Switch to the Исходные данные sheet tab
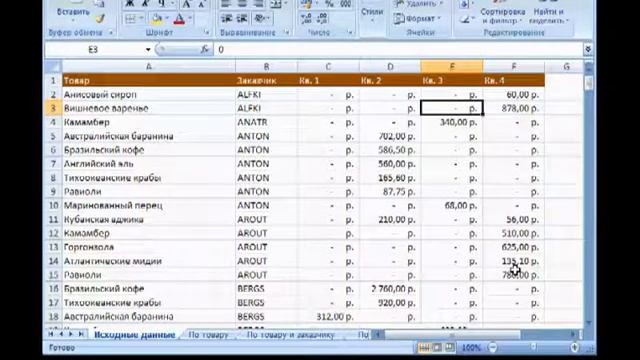This screenshot has width=640, height=360. tap(135, 335)
